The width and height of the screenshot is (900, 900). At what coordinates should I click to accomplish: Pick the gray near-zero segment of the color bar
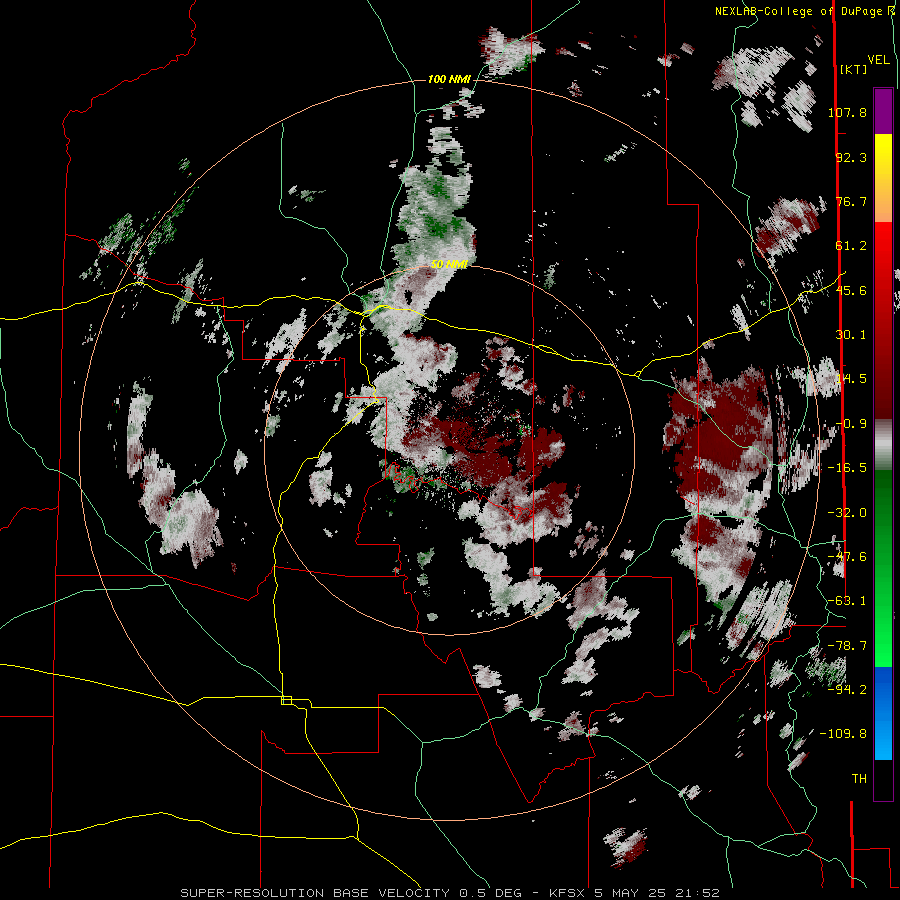[x=883, y=445]
